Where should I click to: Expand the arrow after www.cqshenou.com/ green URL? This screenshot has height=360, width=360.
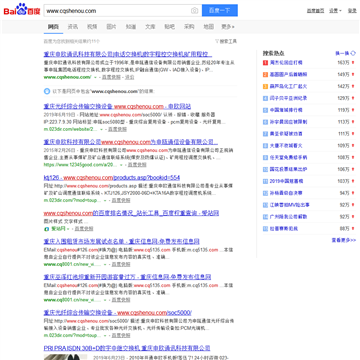click(95, 77)
